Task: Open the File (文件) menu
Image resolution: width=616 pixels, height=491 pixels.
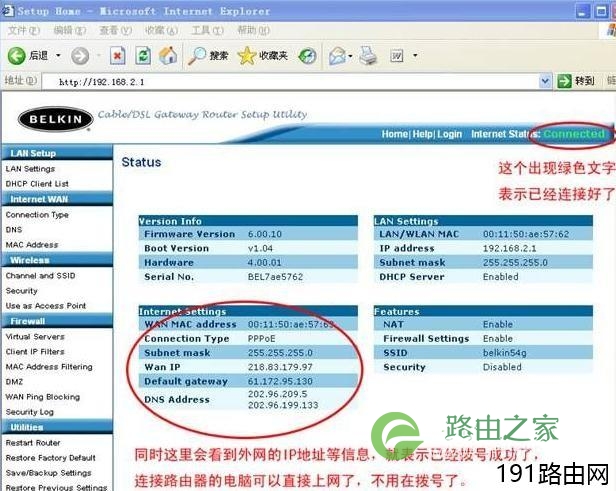Action: (x=24, y=31)
